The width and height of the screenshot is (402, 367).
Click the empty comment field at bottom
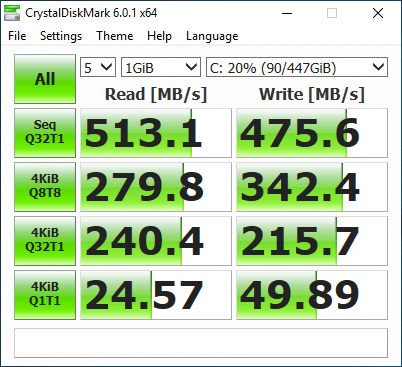[201, 343]
